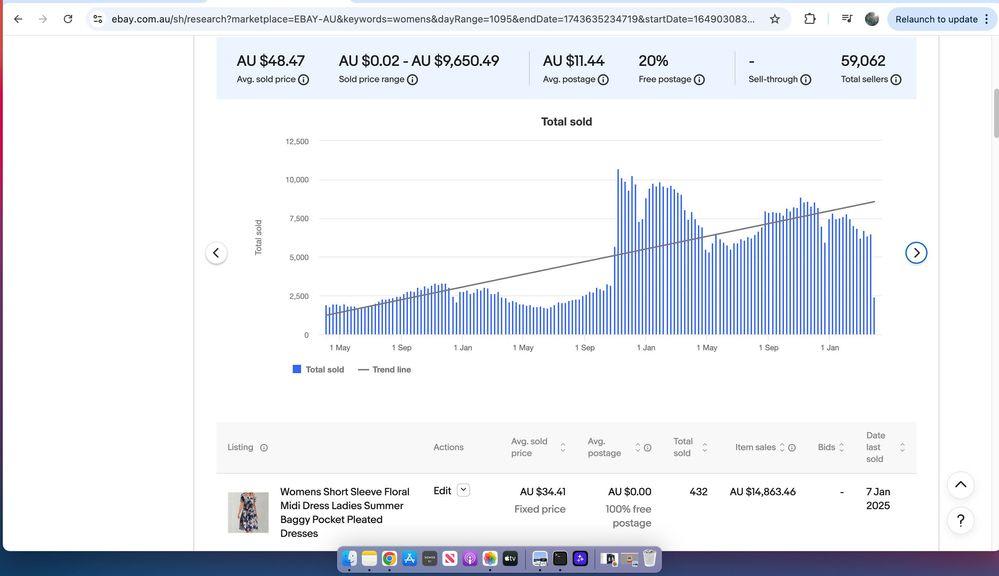This screenshot has width=999, height=576.
Task: Click the AU $14,863.46 item sales value
Action: pos(763,492)
